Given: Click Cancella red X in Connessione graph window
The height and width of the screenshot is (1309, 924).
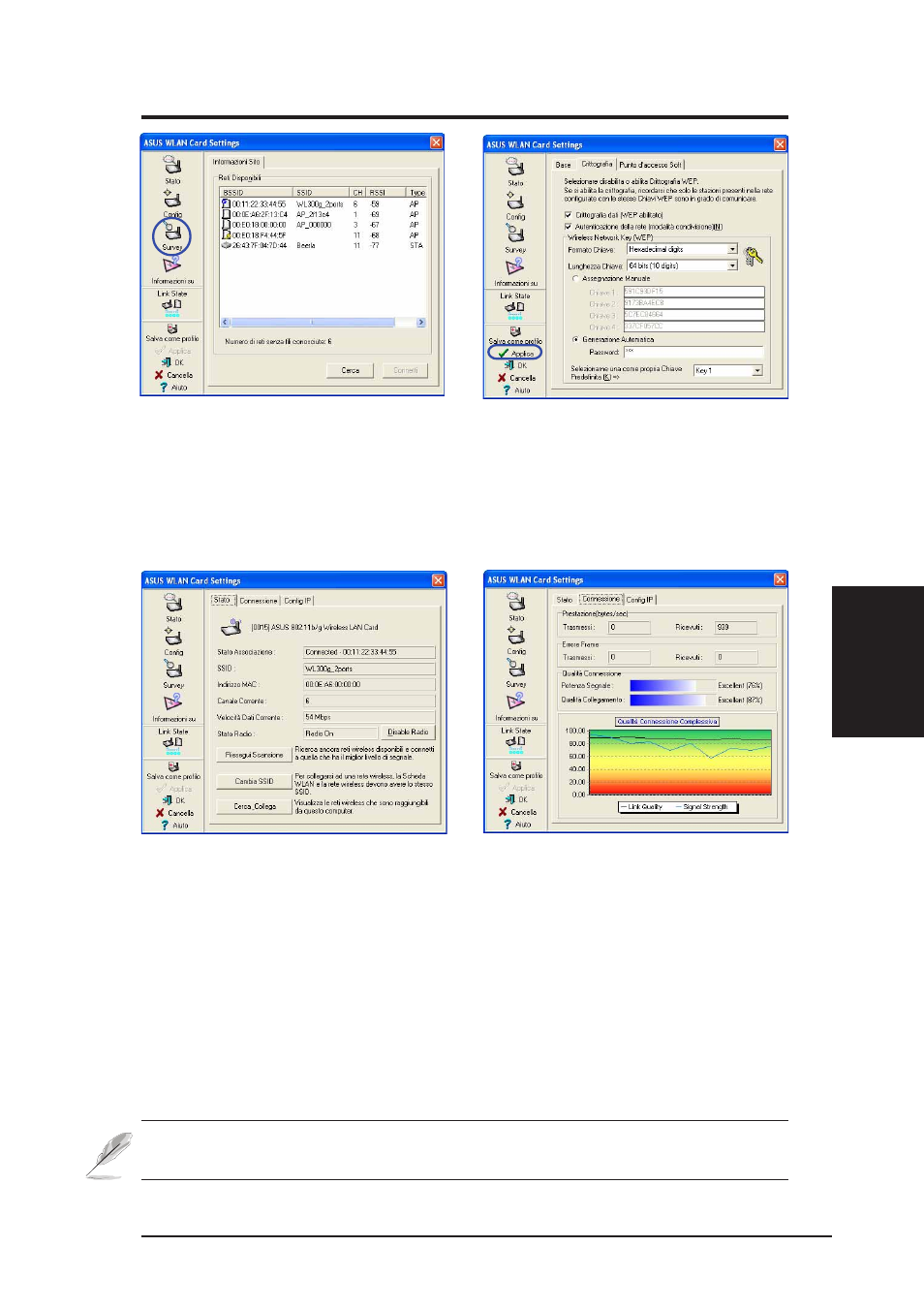Looking at the screenshot, I should 503,812.
